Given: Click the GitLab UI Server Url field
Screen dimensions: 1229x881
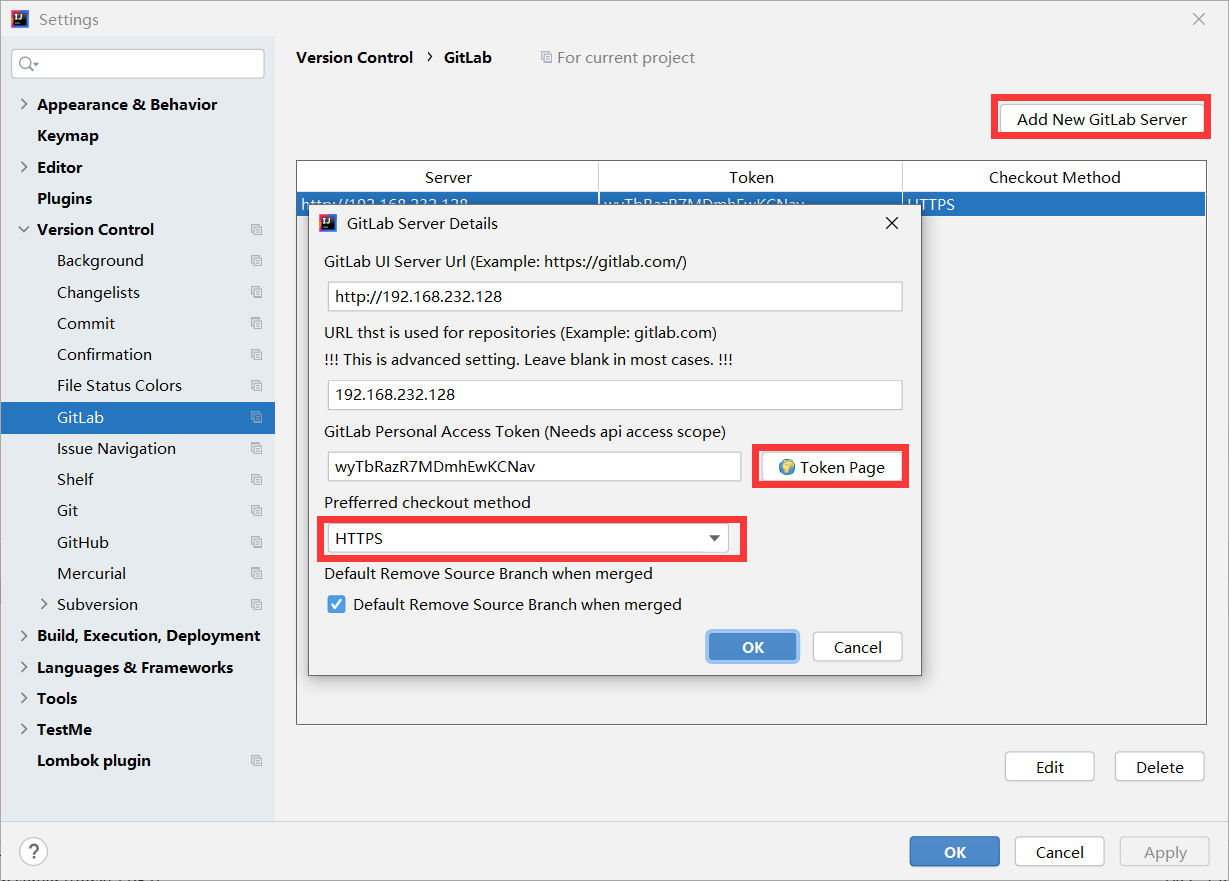Looking at the screenshot, I should click(614, 297).
